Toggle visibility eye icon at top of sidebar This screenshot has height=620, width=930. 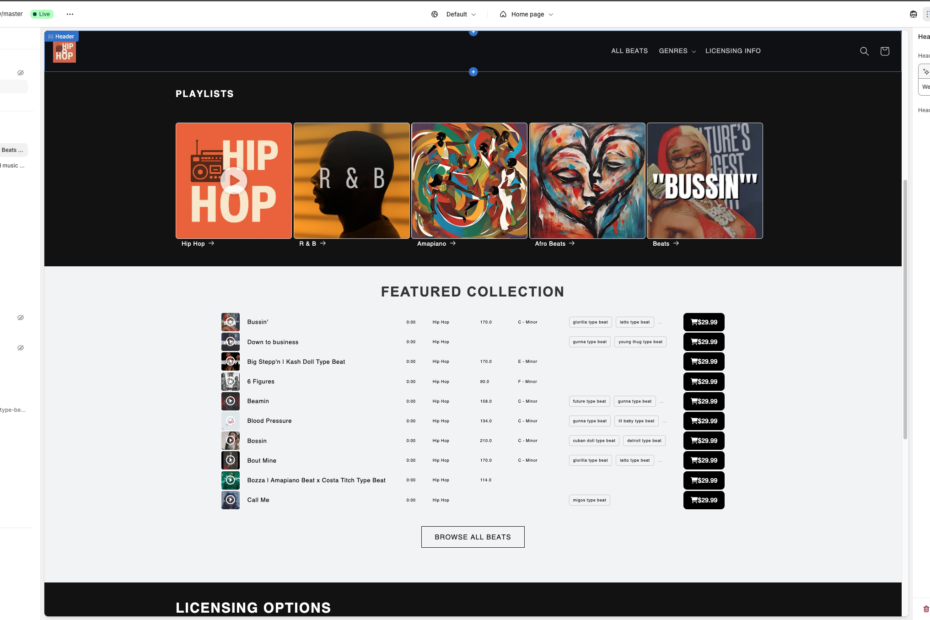(20, 73)
